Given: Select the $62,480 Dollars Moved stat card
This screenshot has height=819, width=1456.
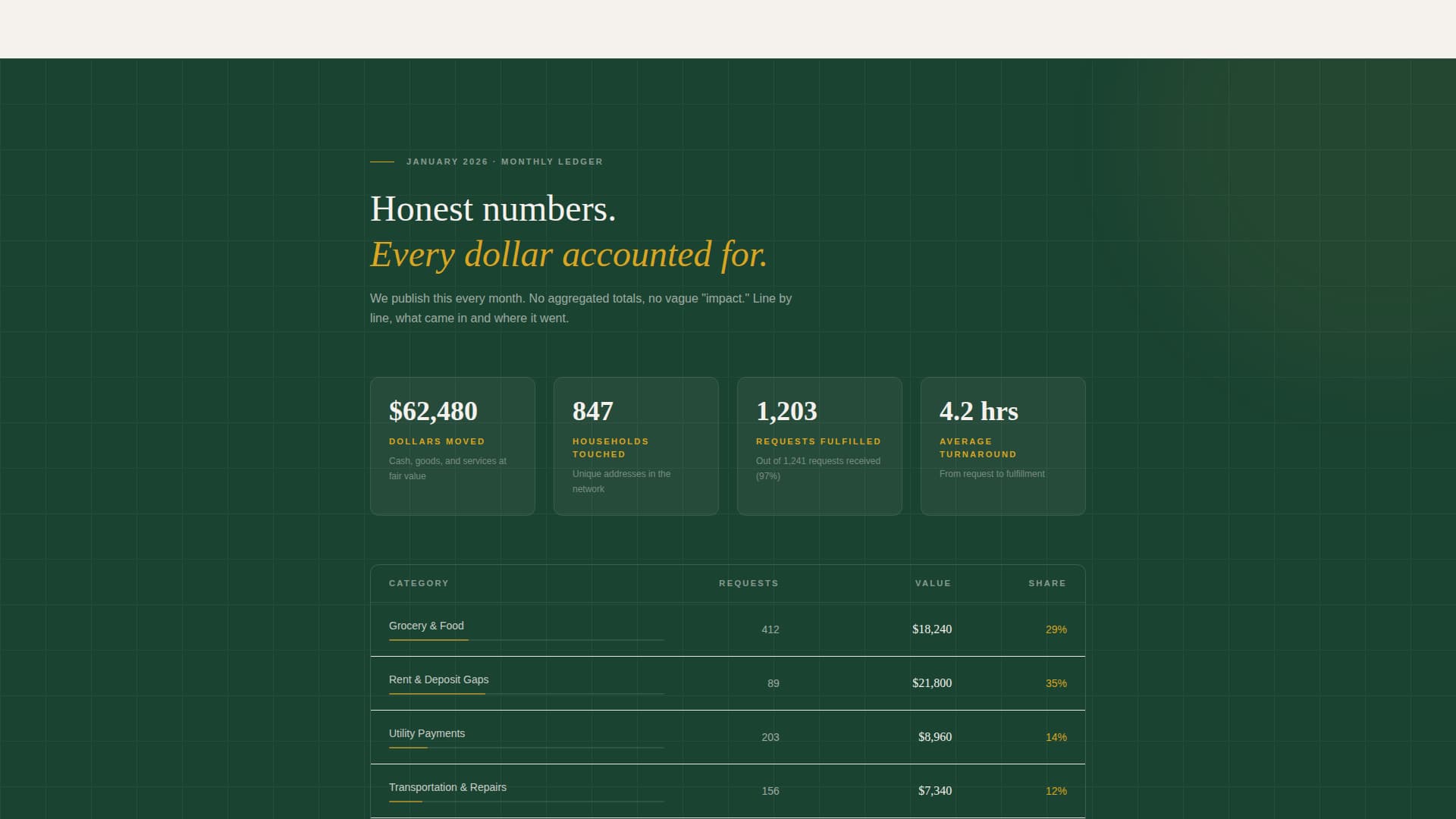Looking at the screenshot, I should (x=452, y=446).
